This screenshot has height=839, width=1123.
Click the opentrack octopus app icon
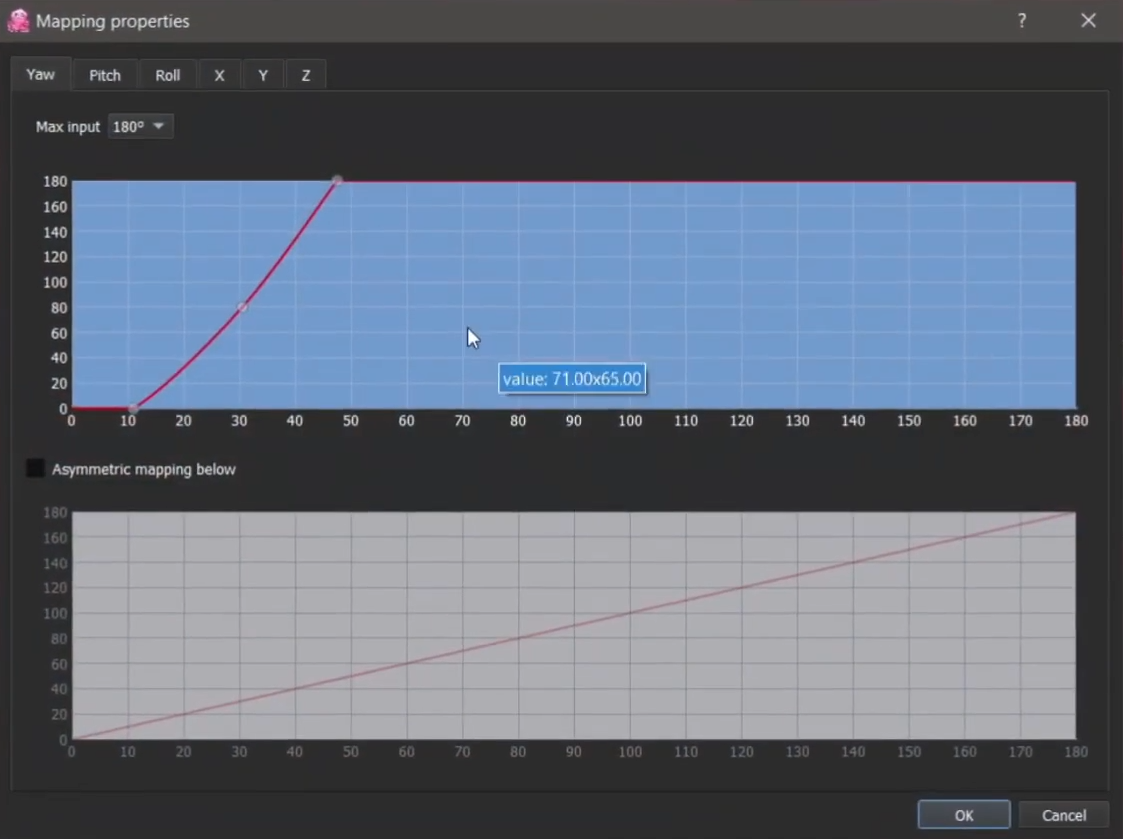coord(18,21)
